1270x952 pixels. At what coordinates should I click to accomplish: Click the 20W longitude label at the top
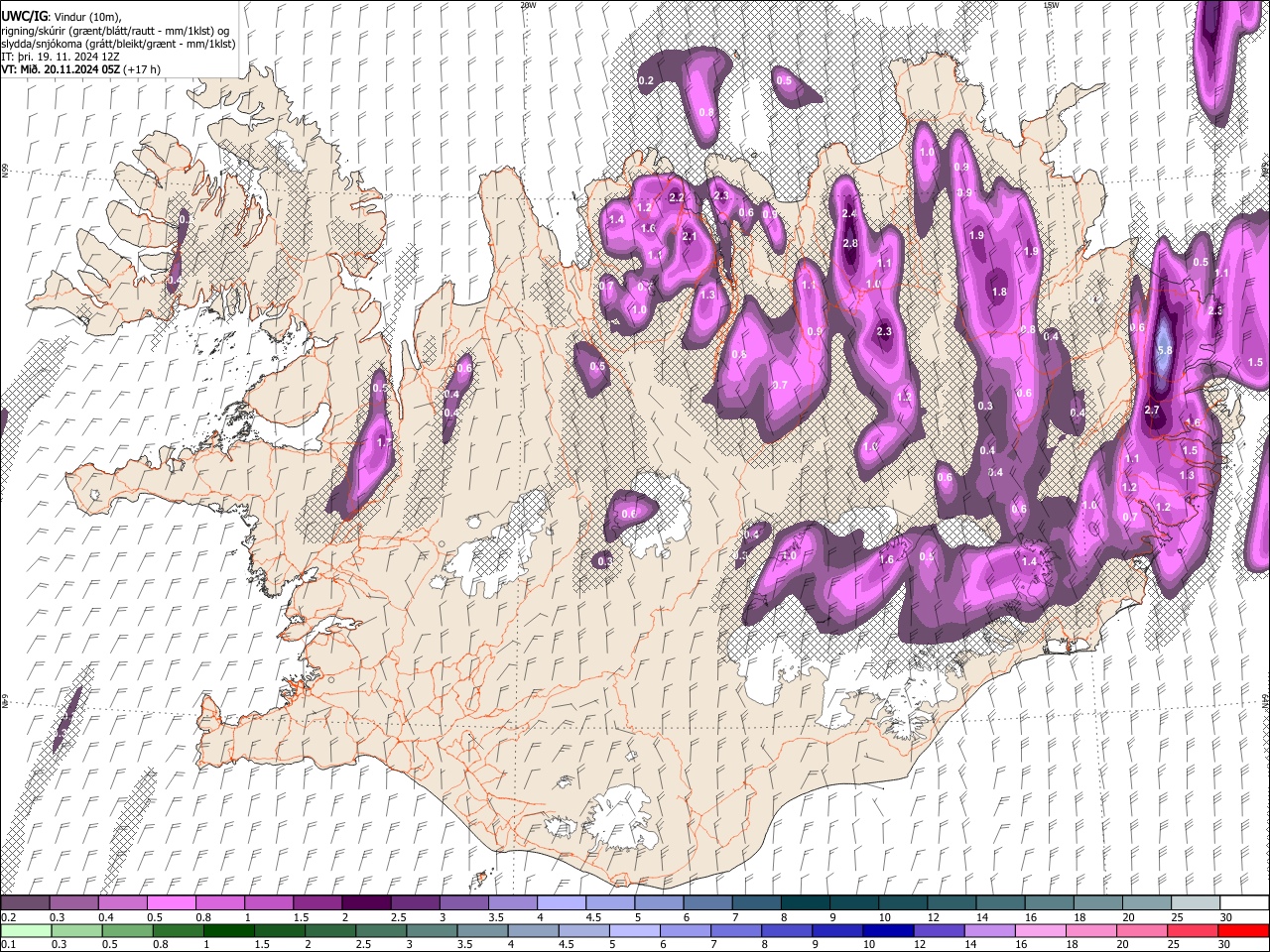point(528,5)
